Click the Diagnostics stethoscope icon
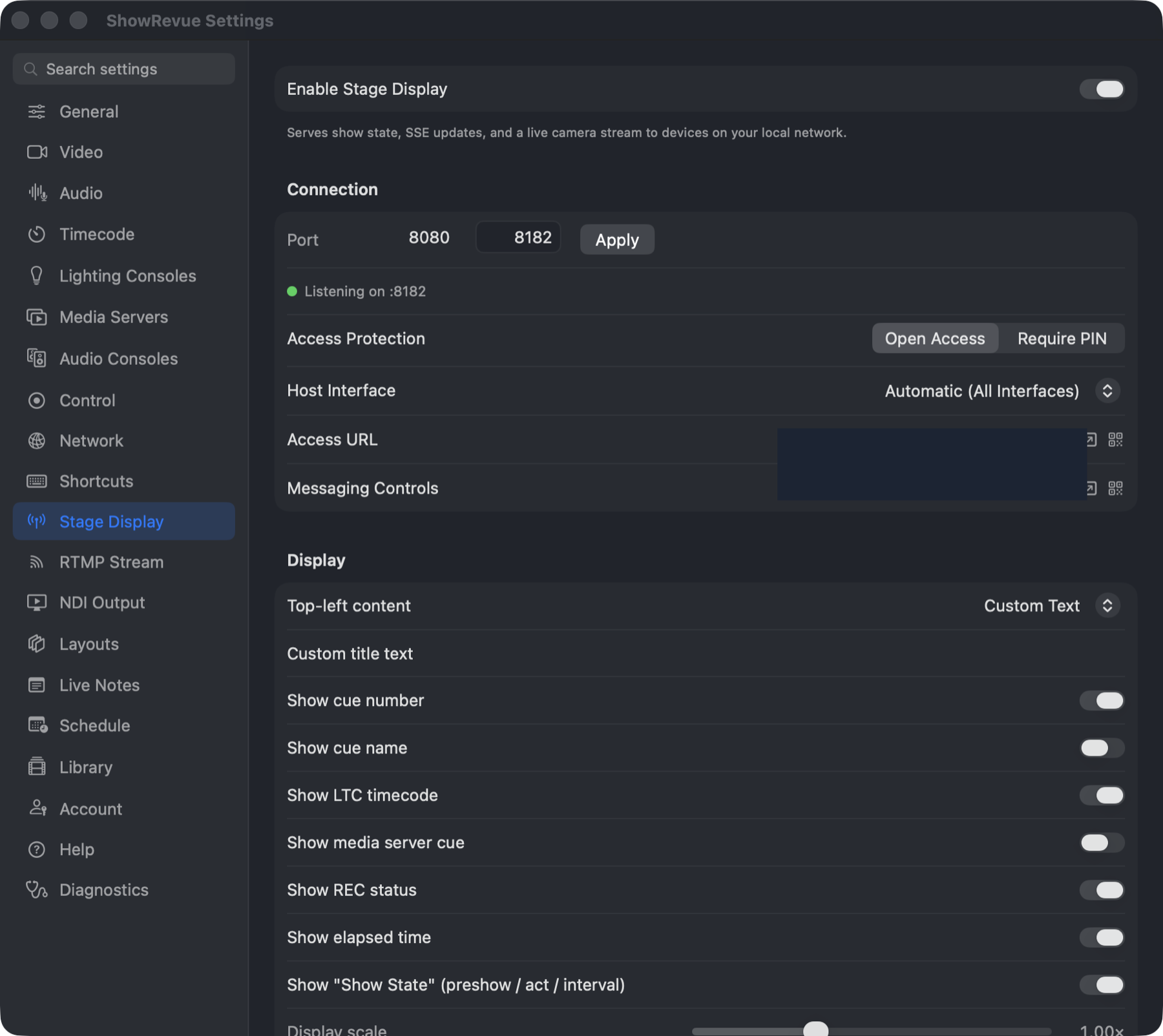Image resolution: width=1163 pixels, height=1036 pixels. pos(37,890)
